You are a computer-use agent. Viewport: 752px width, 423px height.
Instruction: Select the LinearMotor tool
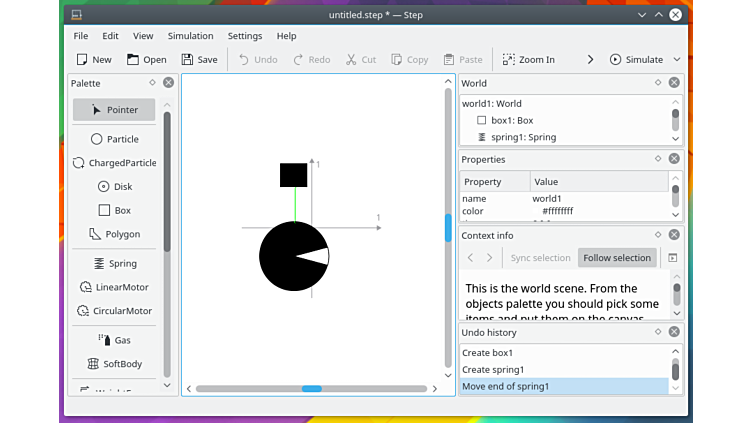114,287
